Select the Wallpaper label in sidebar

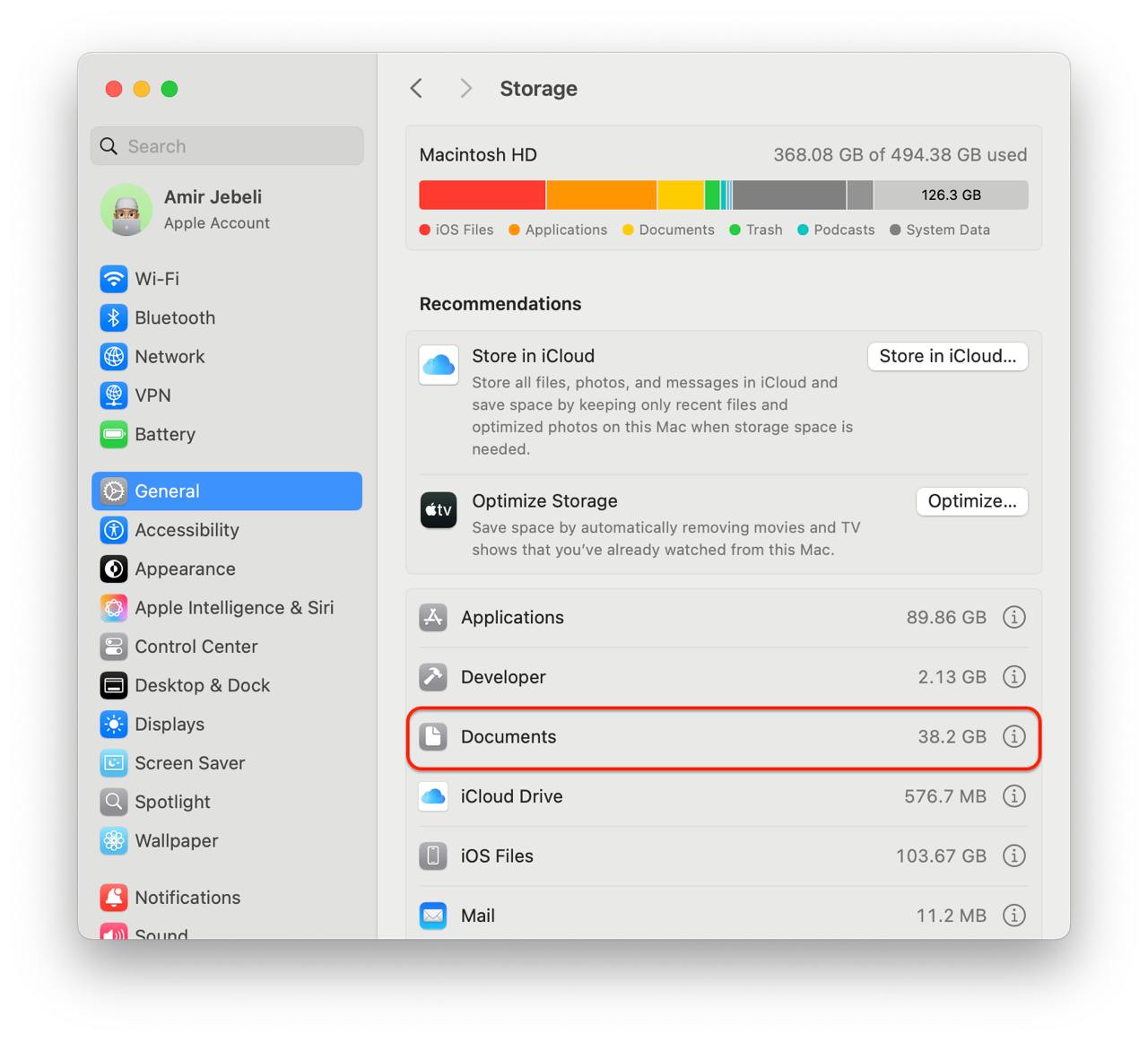coord(177,841)
